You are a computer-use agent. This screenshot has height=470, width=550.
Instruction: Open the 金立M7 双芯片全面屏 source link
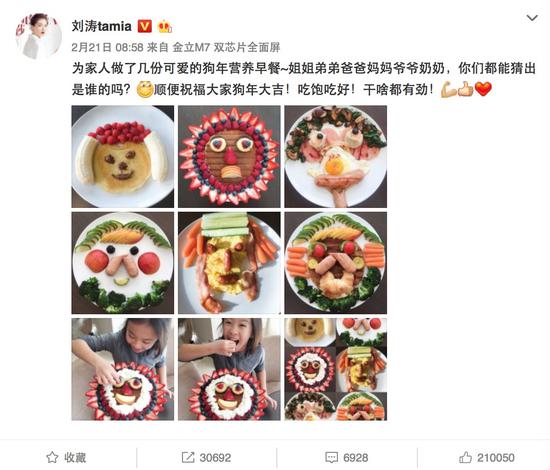[x=226, y=47]
